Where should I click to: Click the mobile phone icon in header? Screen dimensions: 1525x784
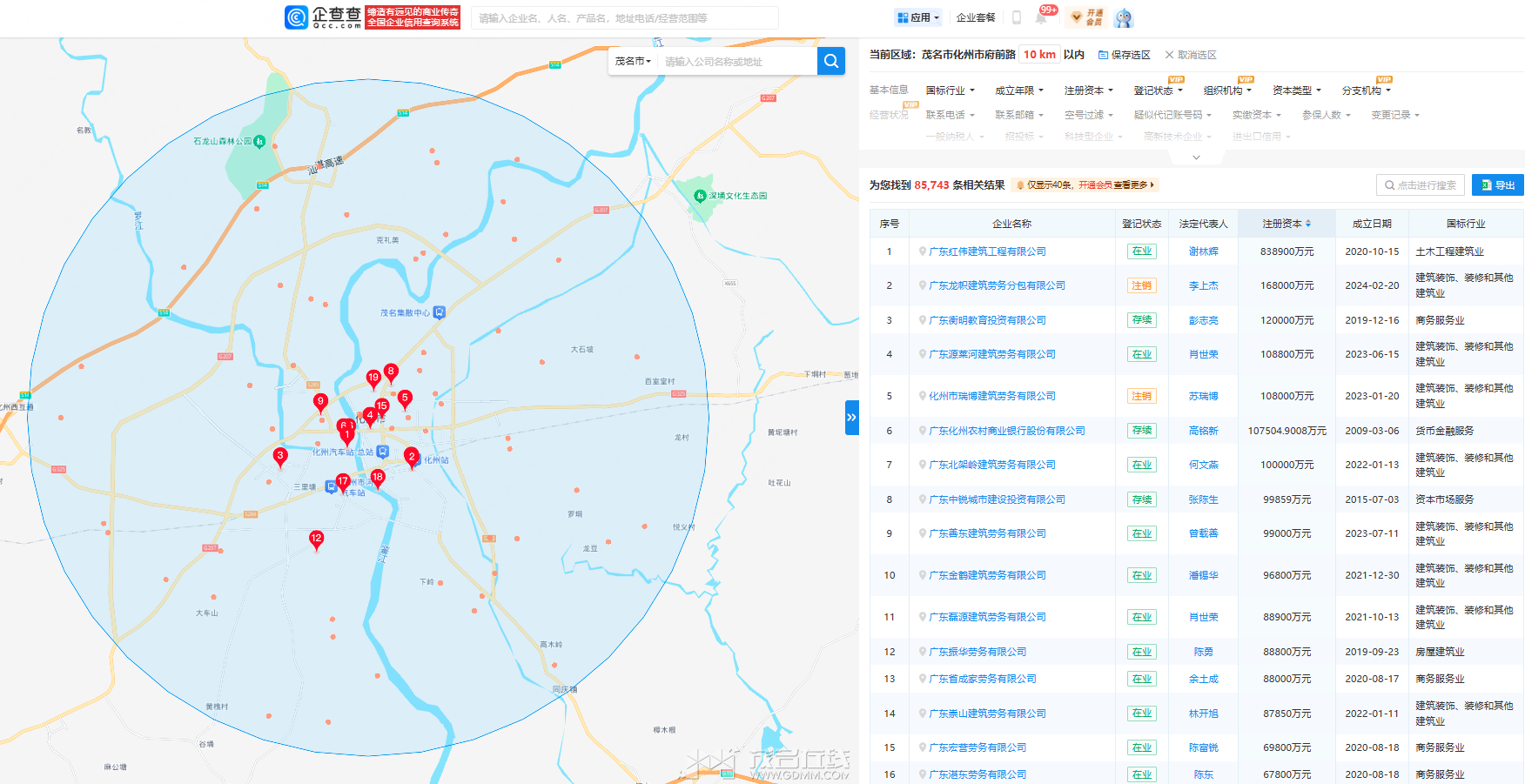(1016, 17)
